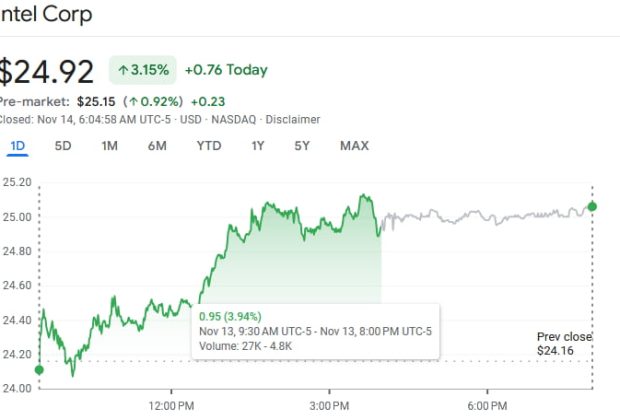Select the YTD range tab

[x=209, y=145]
